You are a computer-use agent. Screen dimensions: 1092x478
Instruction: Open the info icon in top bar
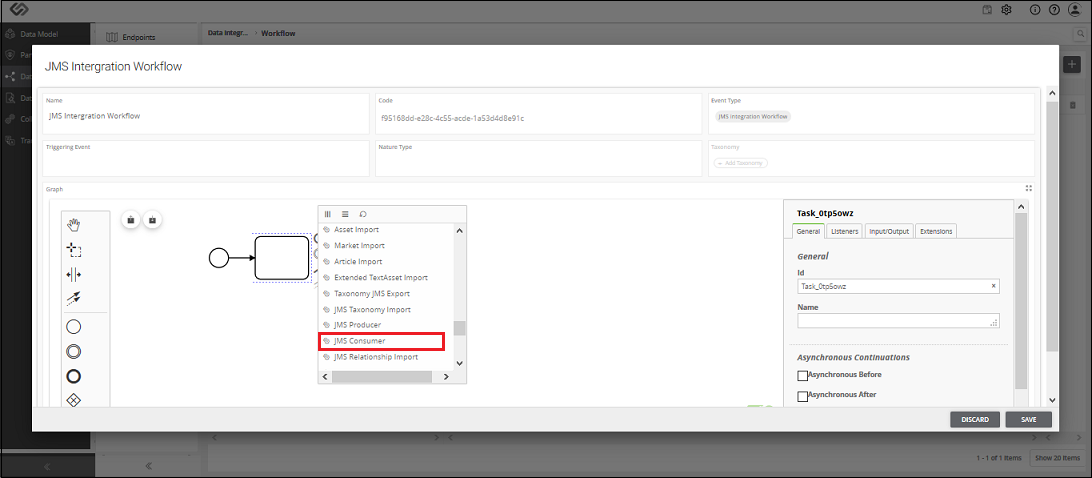[x=1035, y=10]
